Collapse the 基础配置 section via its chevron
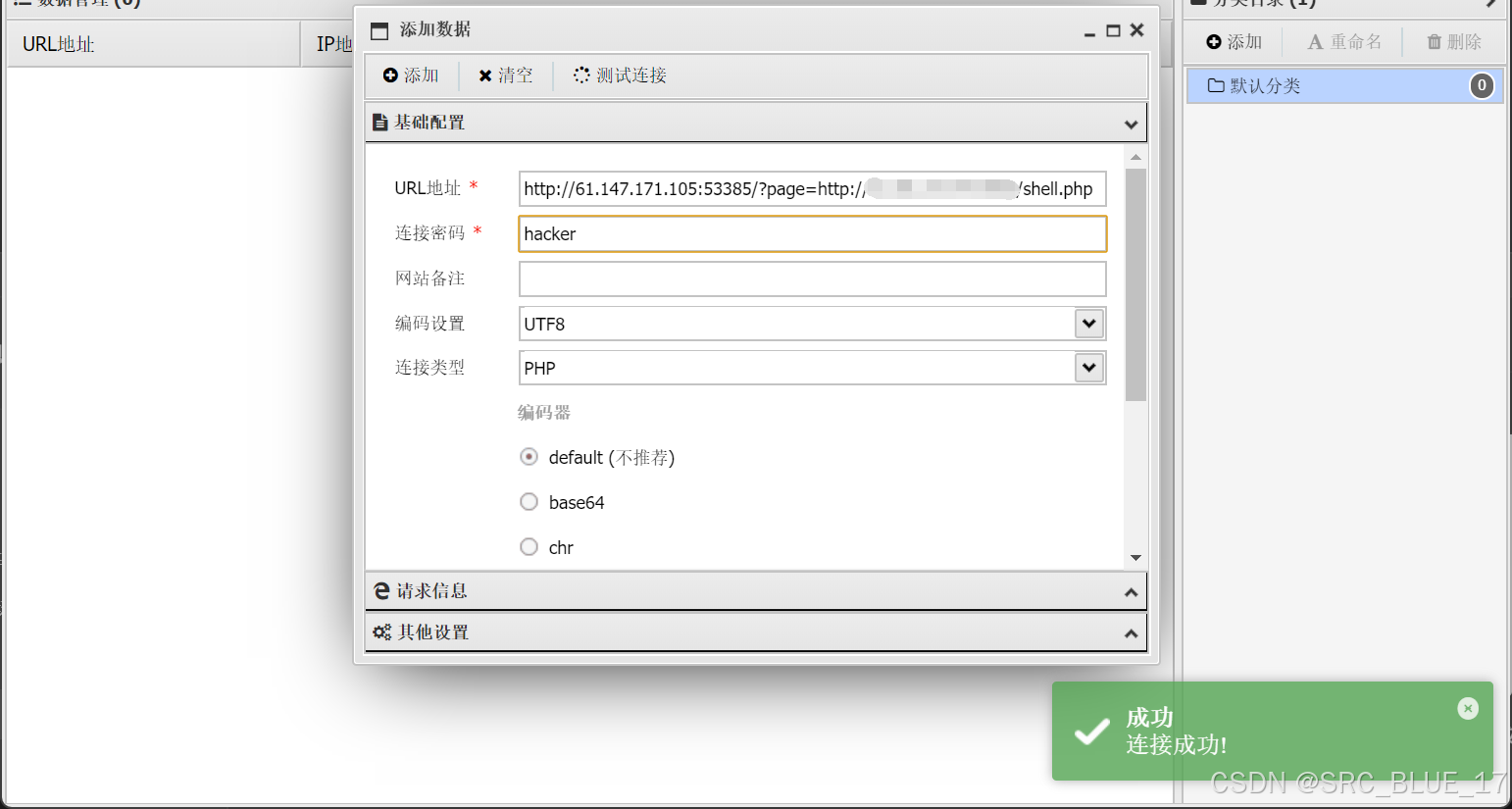The width and height of the screenshot is (1512, 809). click(x=1131, y=122)
